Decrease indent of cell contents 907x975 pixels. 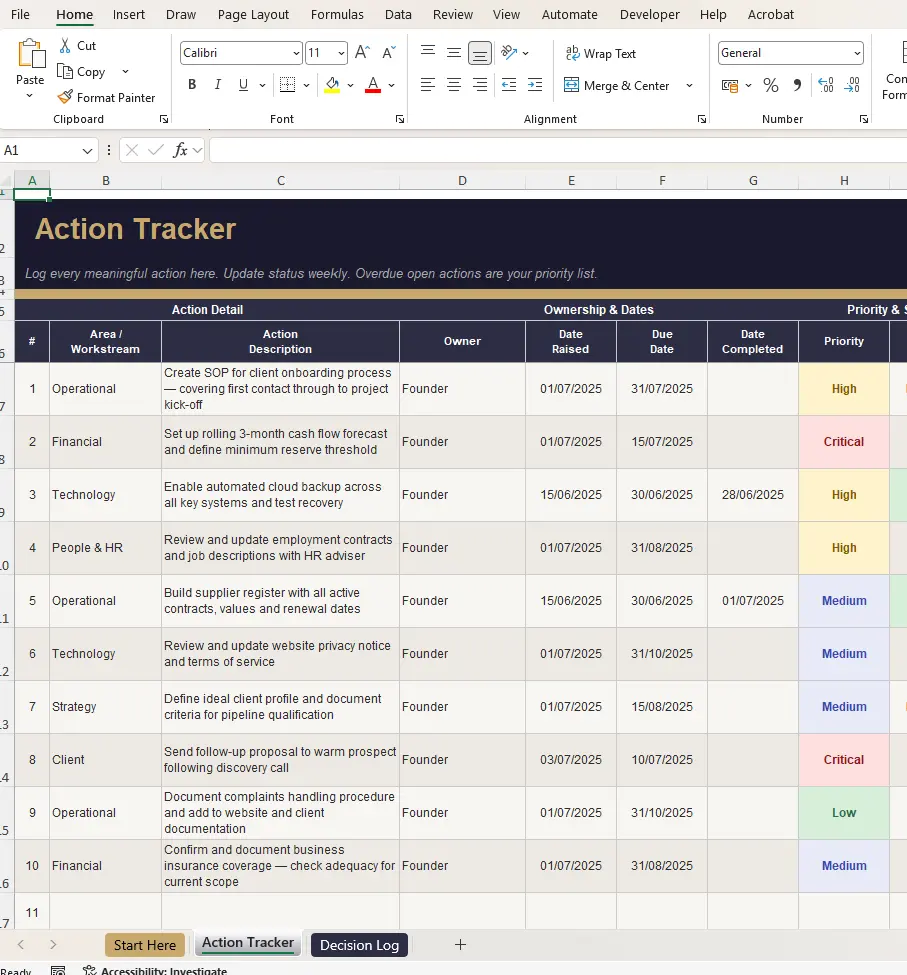tap(509, 85)
